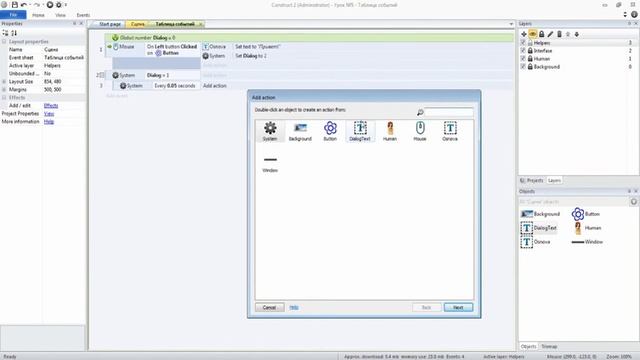
Task: Select the Background object in Add action dialog
Action: click(300, 131)
